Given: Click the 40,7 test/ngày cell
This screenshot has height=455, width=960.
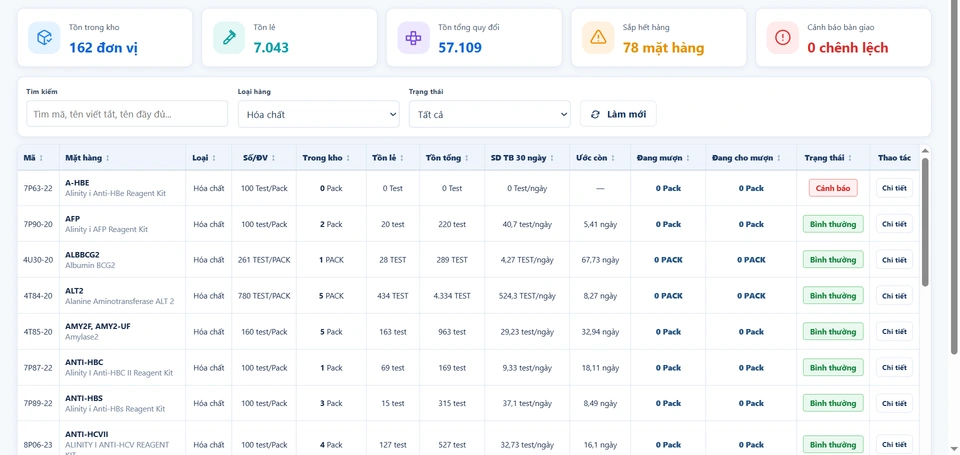Looking at the screenshot, I should pos(527,224).
